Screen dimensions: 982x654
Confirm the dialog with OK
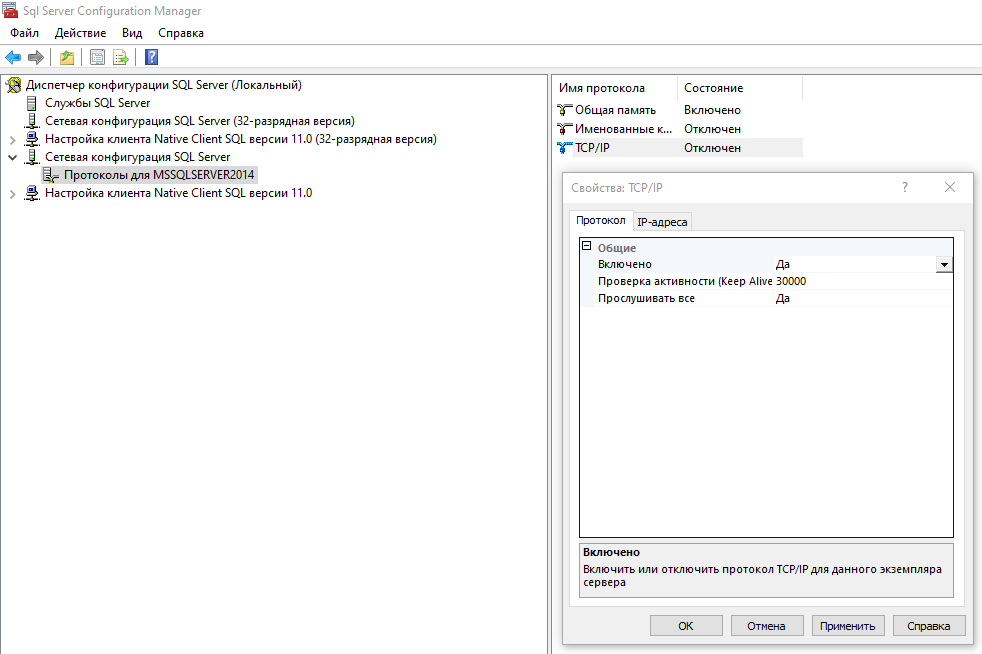(686, 626)
